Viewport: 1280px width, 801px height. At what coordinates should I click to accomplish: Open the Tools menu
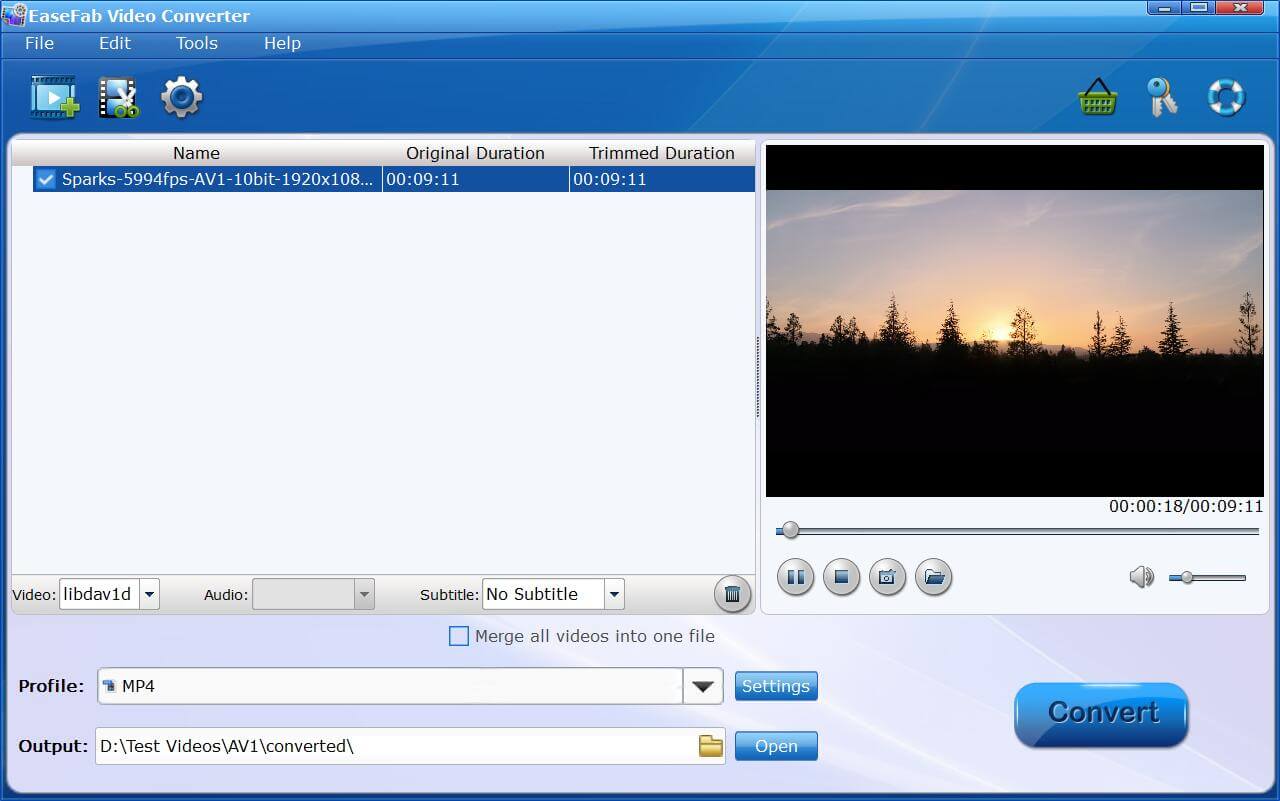[196, 43]
